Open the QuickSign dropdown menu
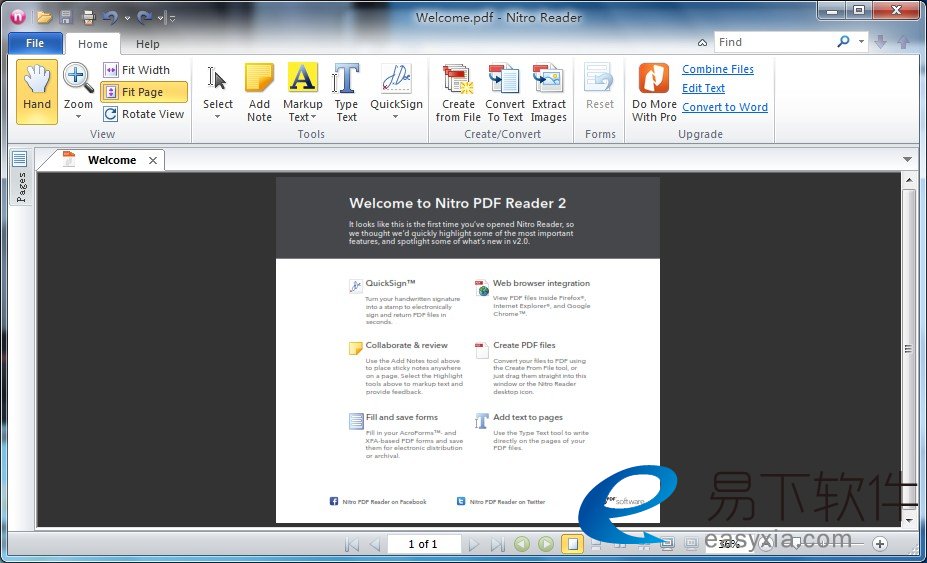The height and width of the screenshot is (563, 927). click(396, 117)
